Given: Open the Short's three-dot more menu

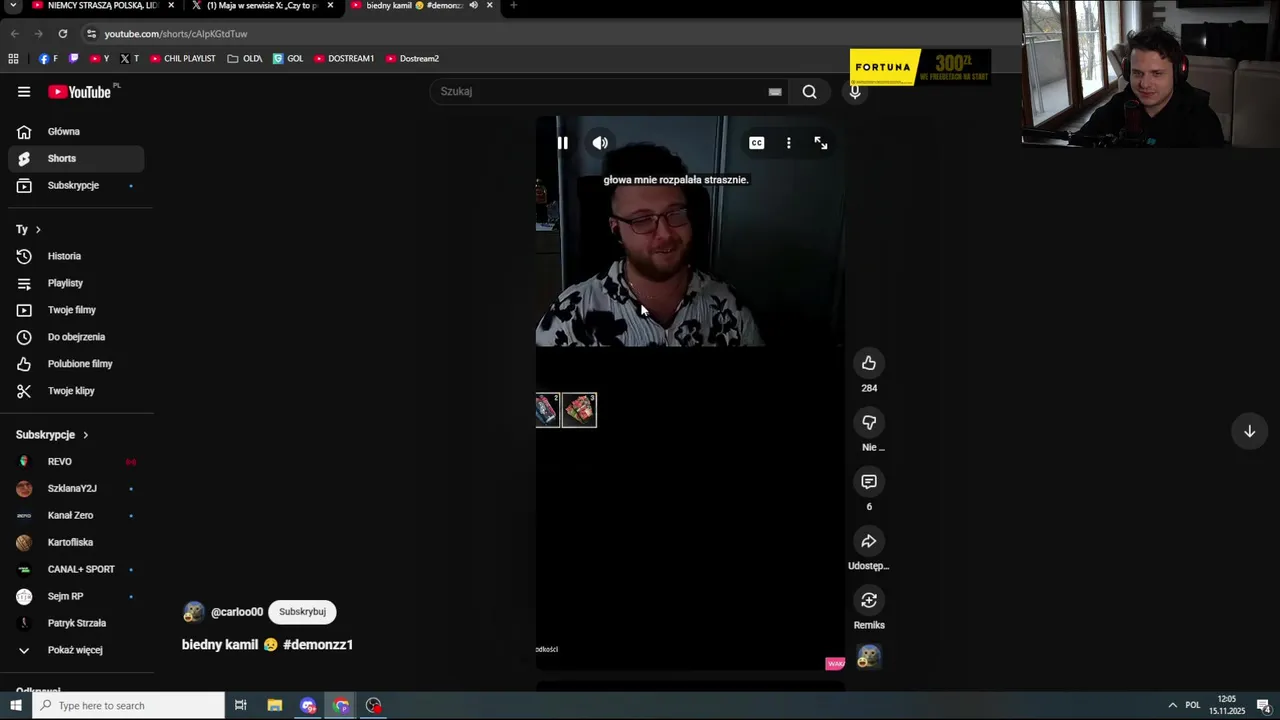Looking at the screenshot, I should 789,143.
